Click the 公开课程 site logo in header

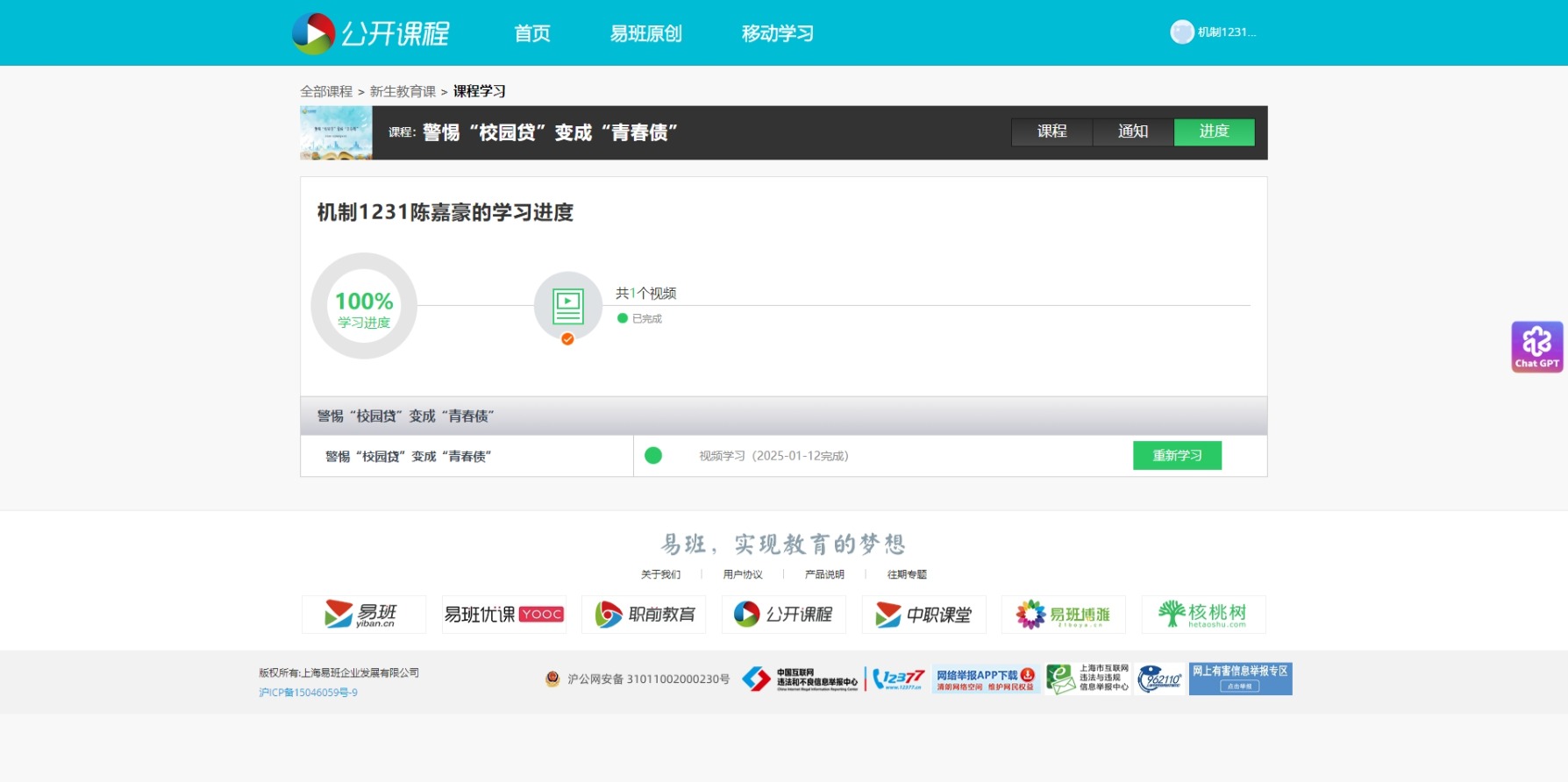click(x=370, y=33)
